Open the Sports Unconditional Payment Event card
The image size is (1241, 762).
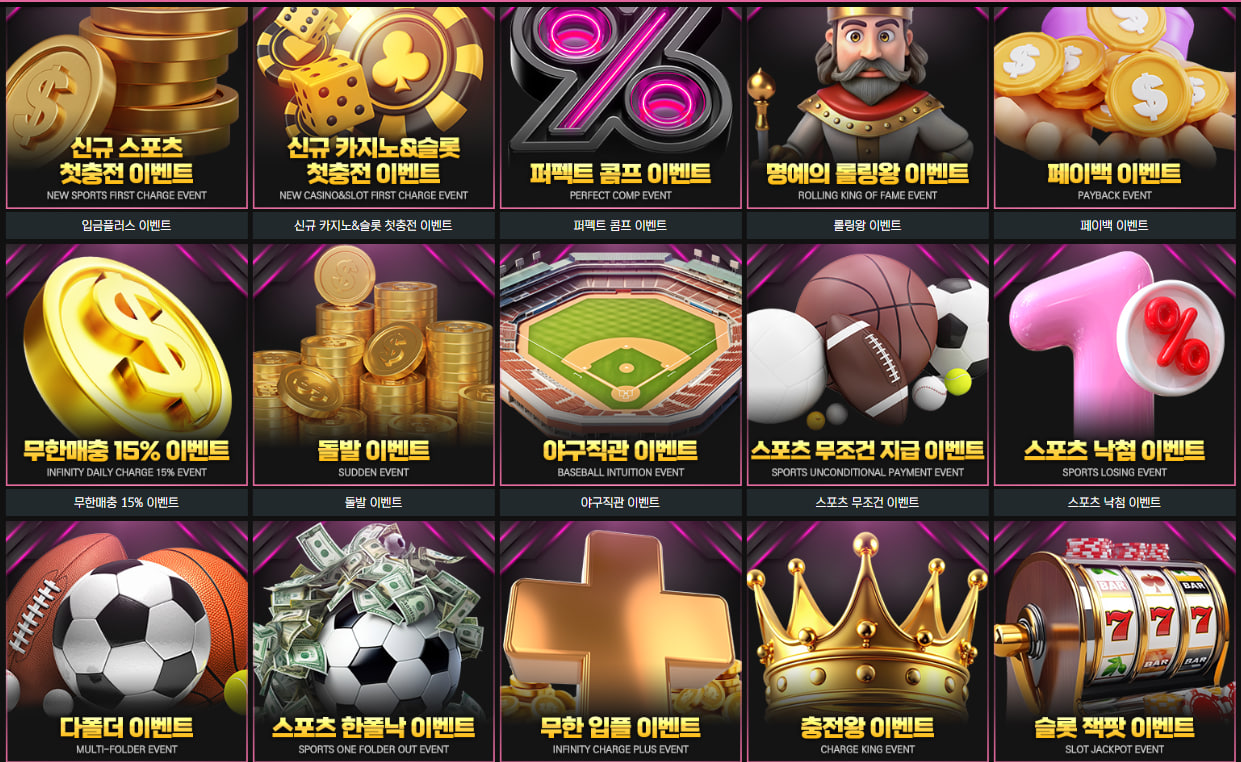click(x=867, y=365)
